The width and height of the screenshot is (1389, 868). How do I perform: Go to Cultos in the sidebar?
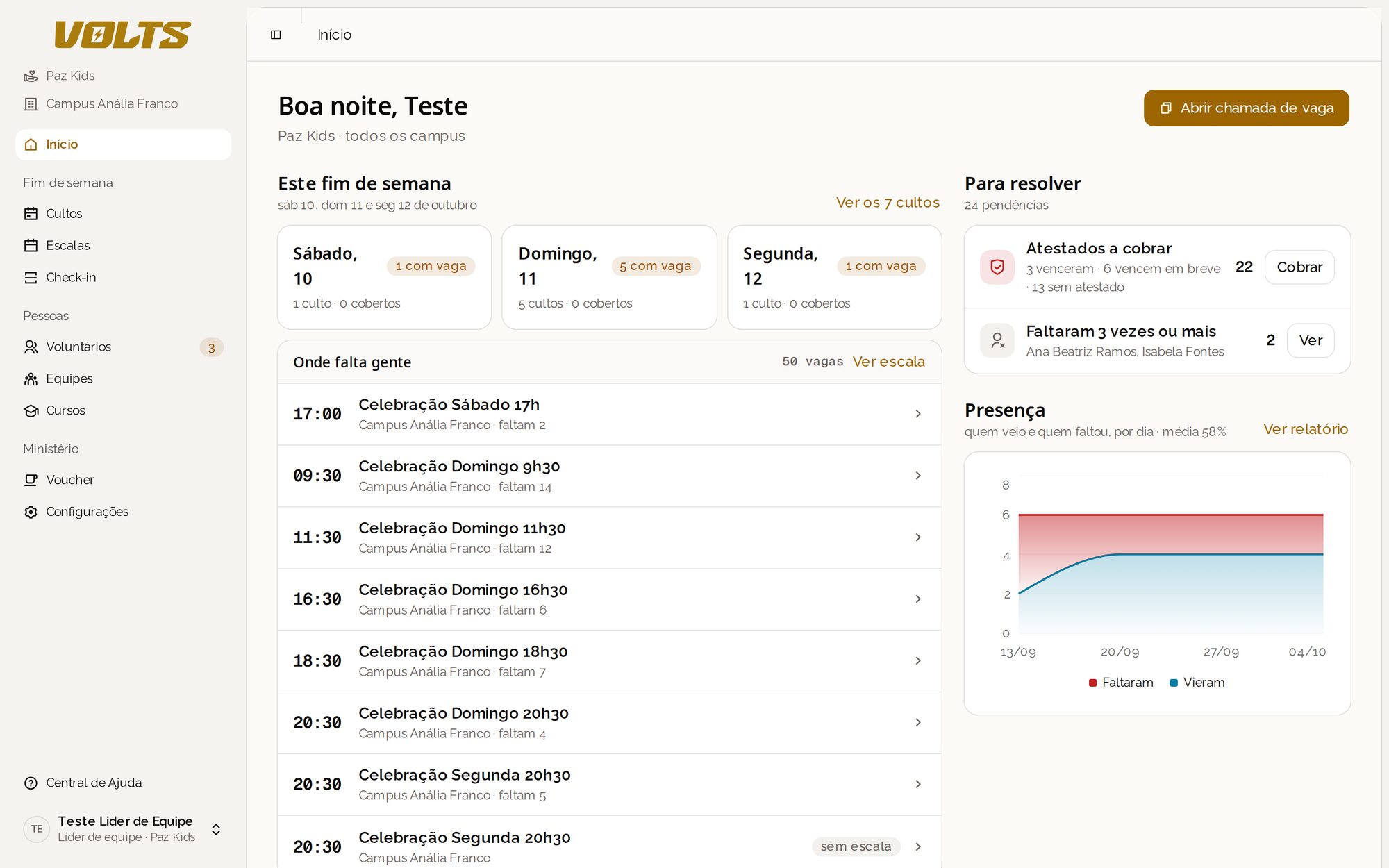tap(123, 214)
